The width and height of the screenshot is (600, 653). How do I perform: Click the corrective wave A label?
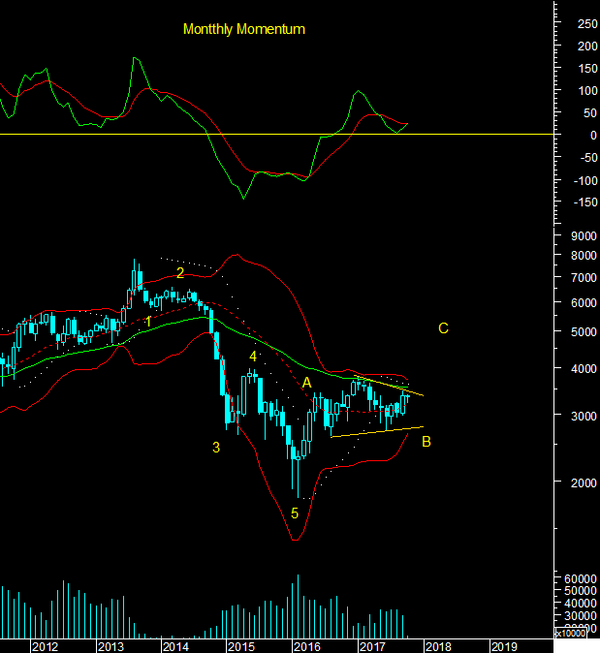pyautogui.click(x=307, y=383)
